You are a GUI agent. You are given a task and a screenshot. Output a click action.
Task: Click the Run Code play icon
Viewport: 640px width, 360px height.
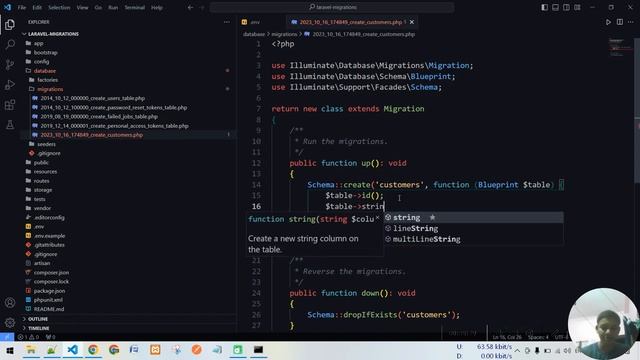pos(608,22)
